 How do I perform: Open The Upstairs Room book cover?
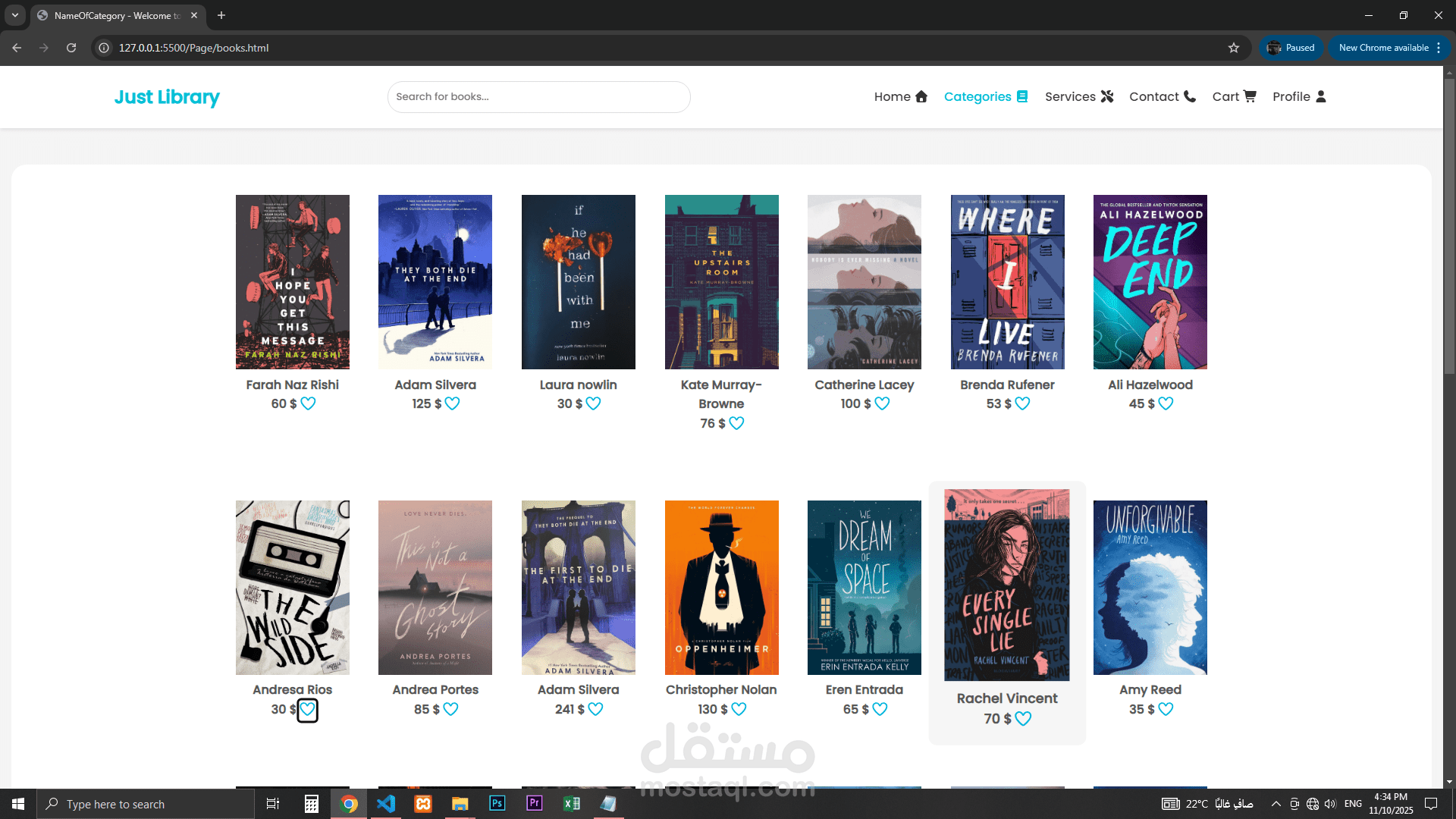click(722, 282)
